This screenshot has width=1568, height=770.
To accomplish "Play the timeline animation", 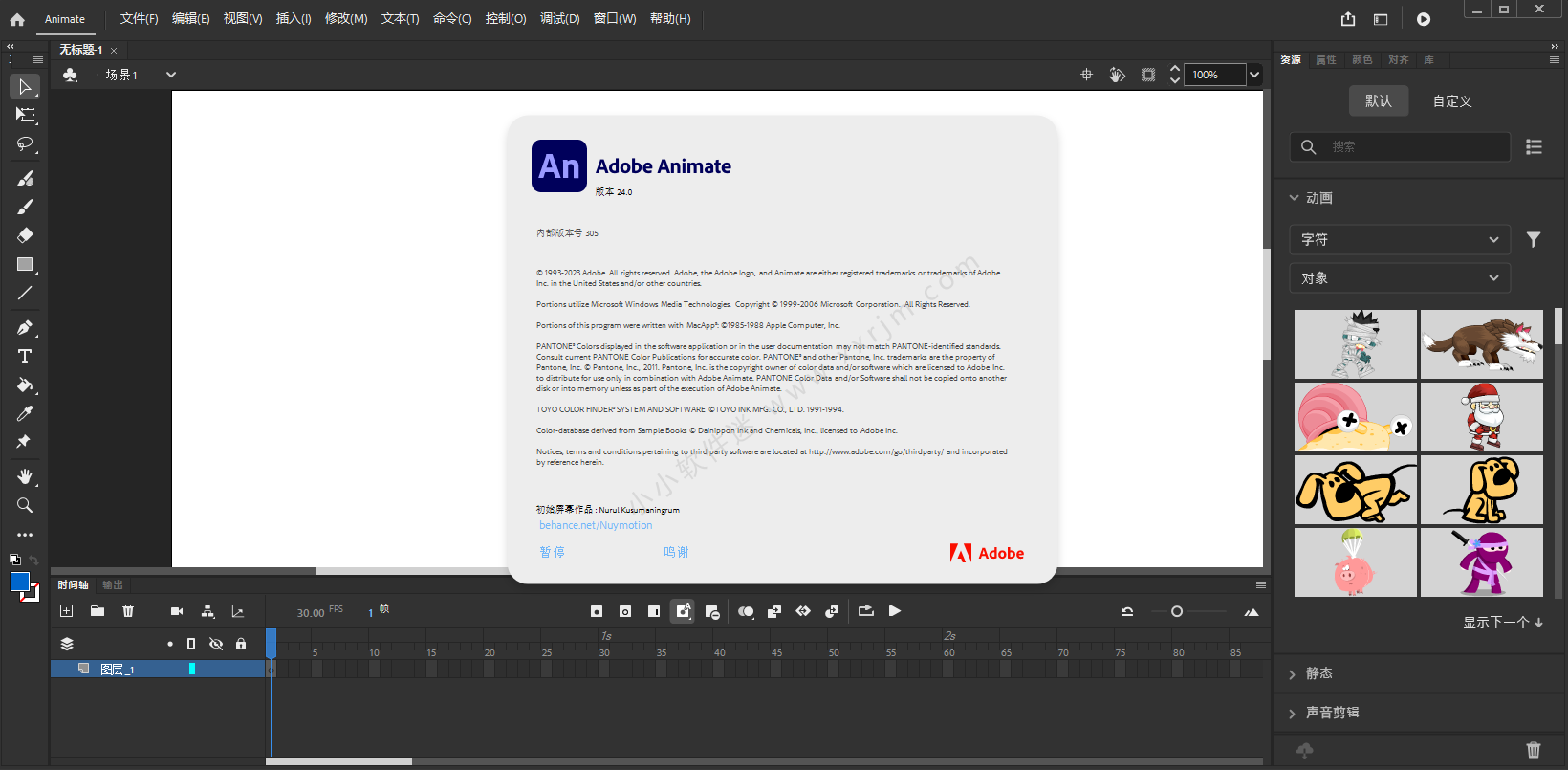I will (895, 611).
